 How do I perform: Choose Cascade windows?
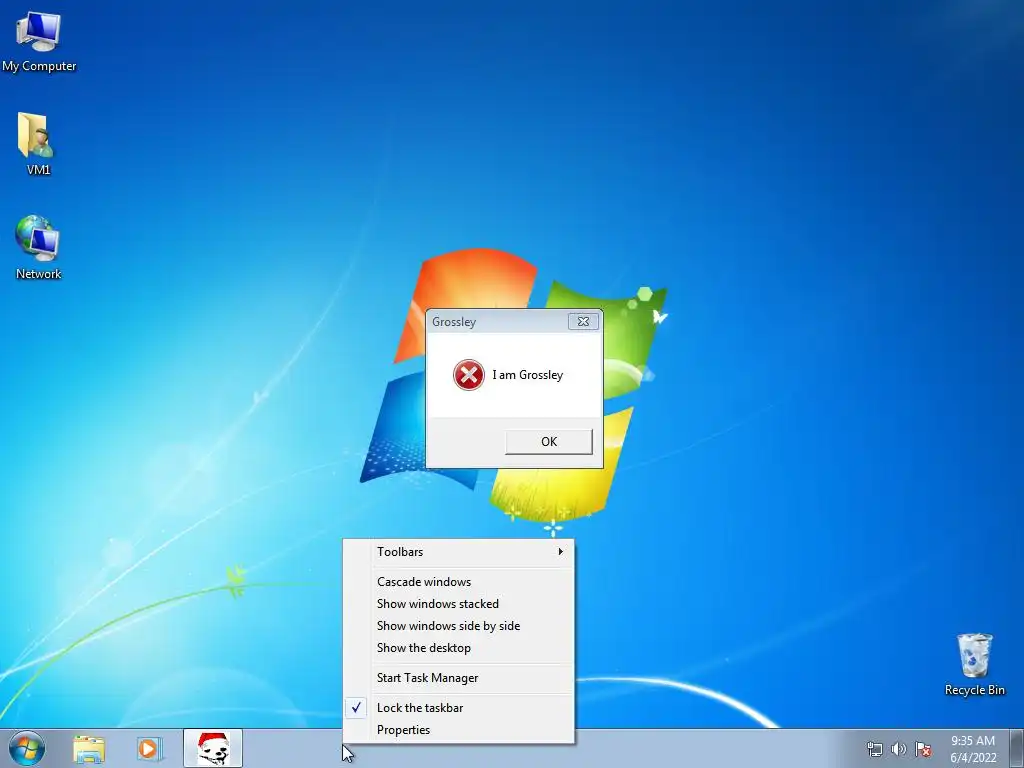coord(458,582)
